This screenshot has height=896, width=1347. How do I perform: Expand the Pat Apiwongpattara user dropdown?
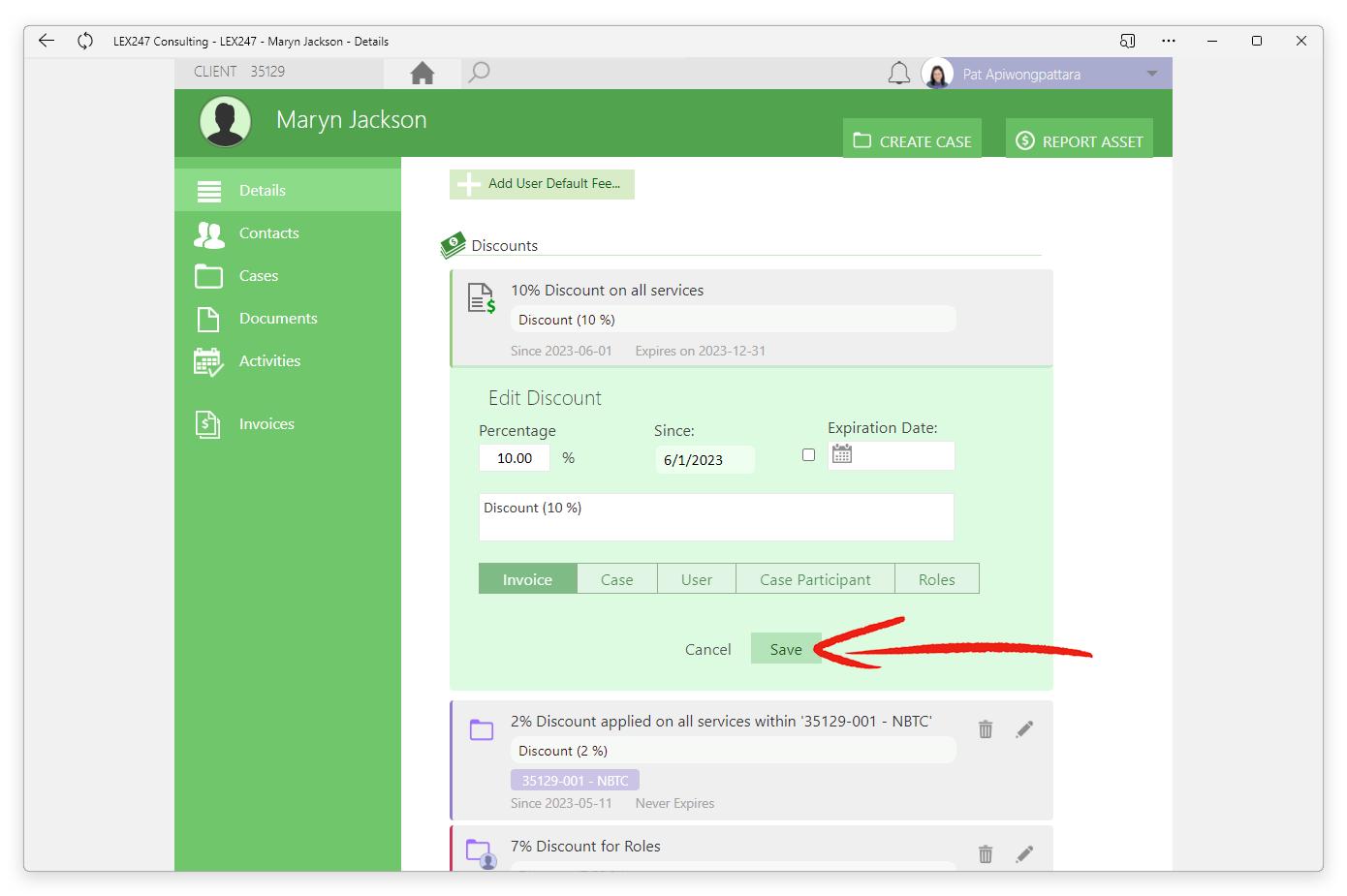(1152, 74)
